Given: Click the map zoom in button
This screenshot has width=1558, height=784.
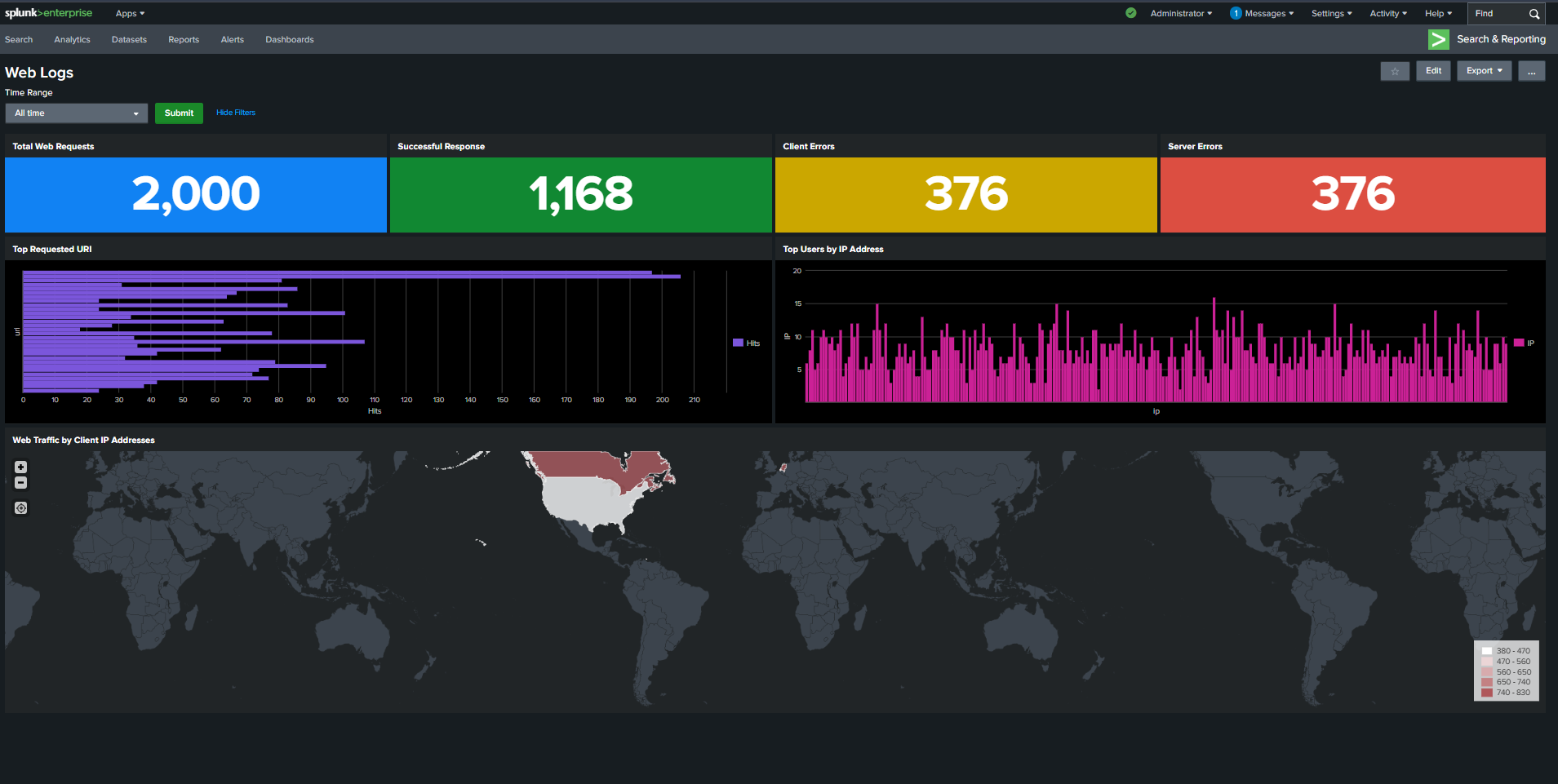Looking at the screenshot, I should [x=21, y=467].
